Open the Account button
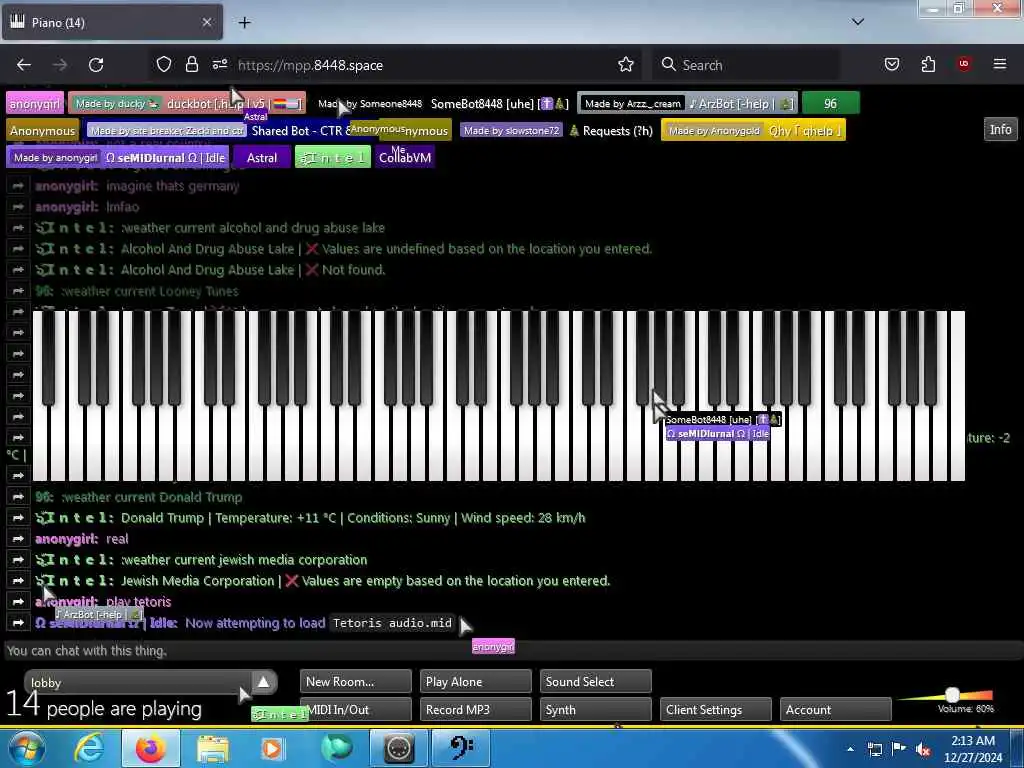Screen dimensions: 1024x768 coord(835,709)
